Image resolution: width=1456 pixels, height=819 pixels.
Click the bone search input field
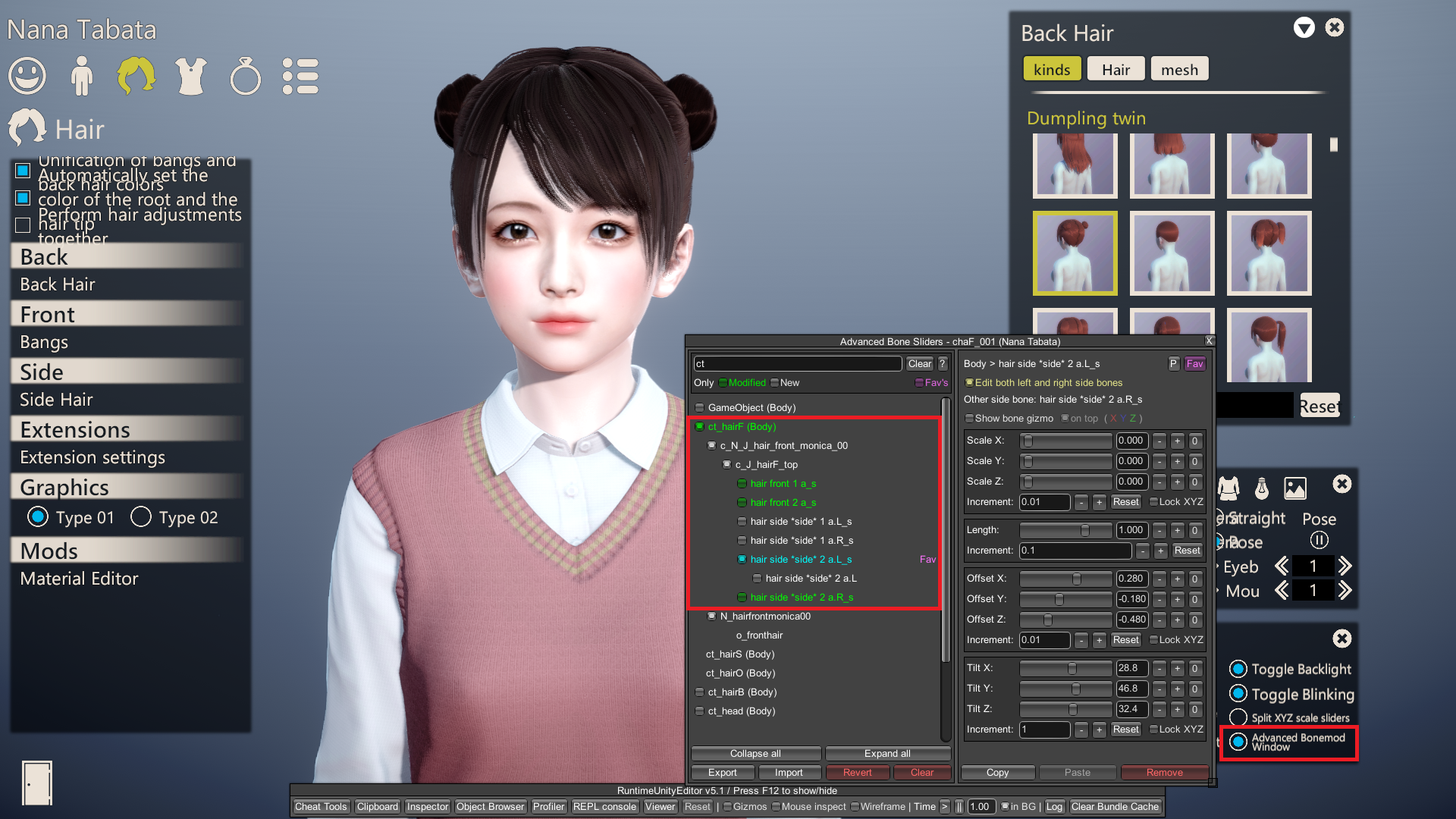(x=796, y=364)
